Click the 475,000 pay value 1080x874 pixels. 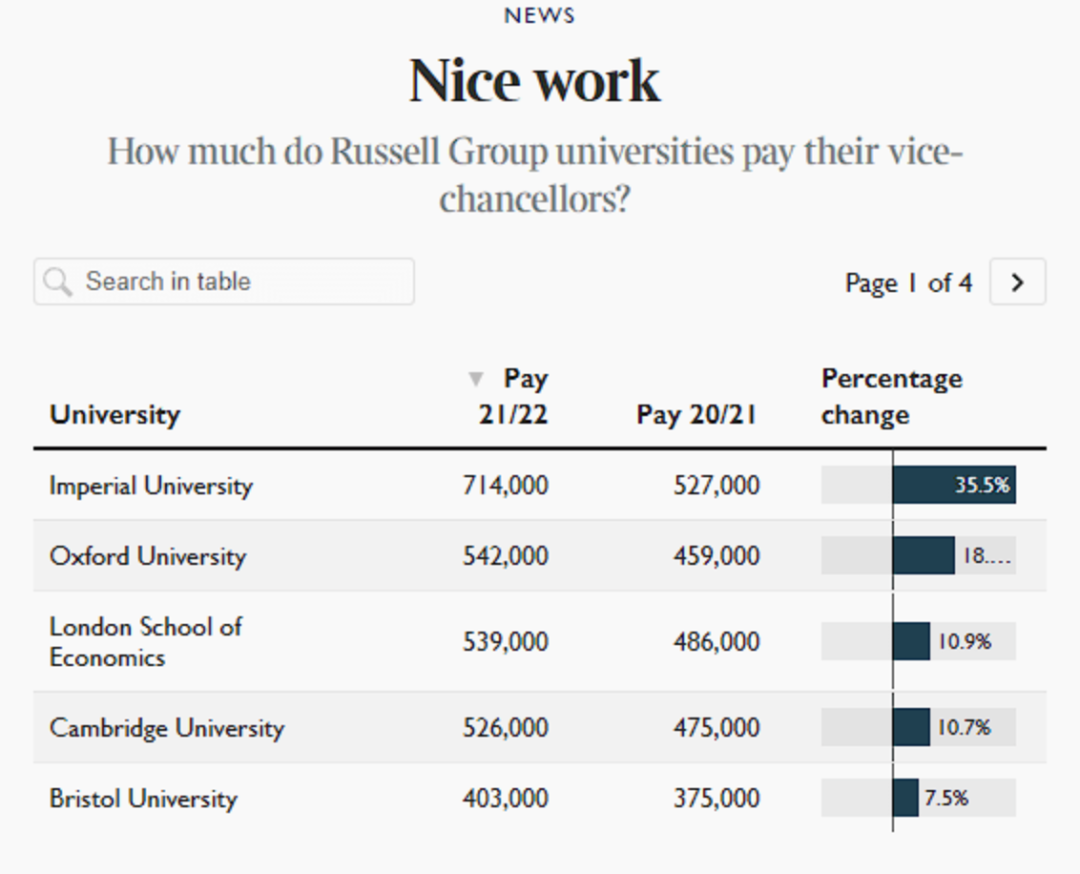point(716,727)
